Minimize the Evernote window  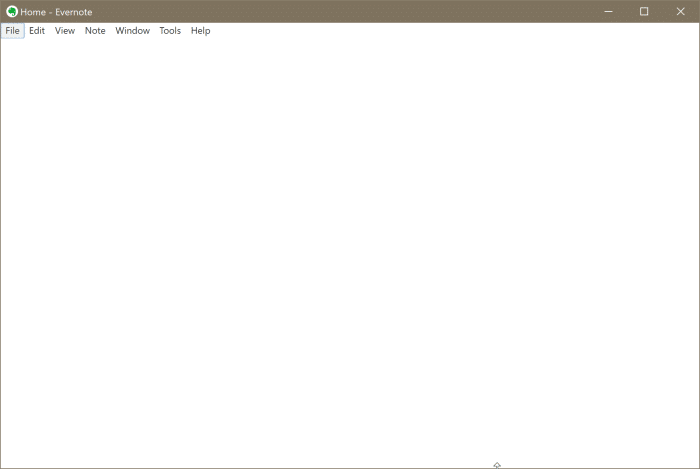pos(607,12)
